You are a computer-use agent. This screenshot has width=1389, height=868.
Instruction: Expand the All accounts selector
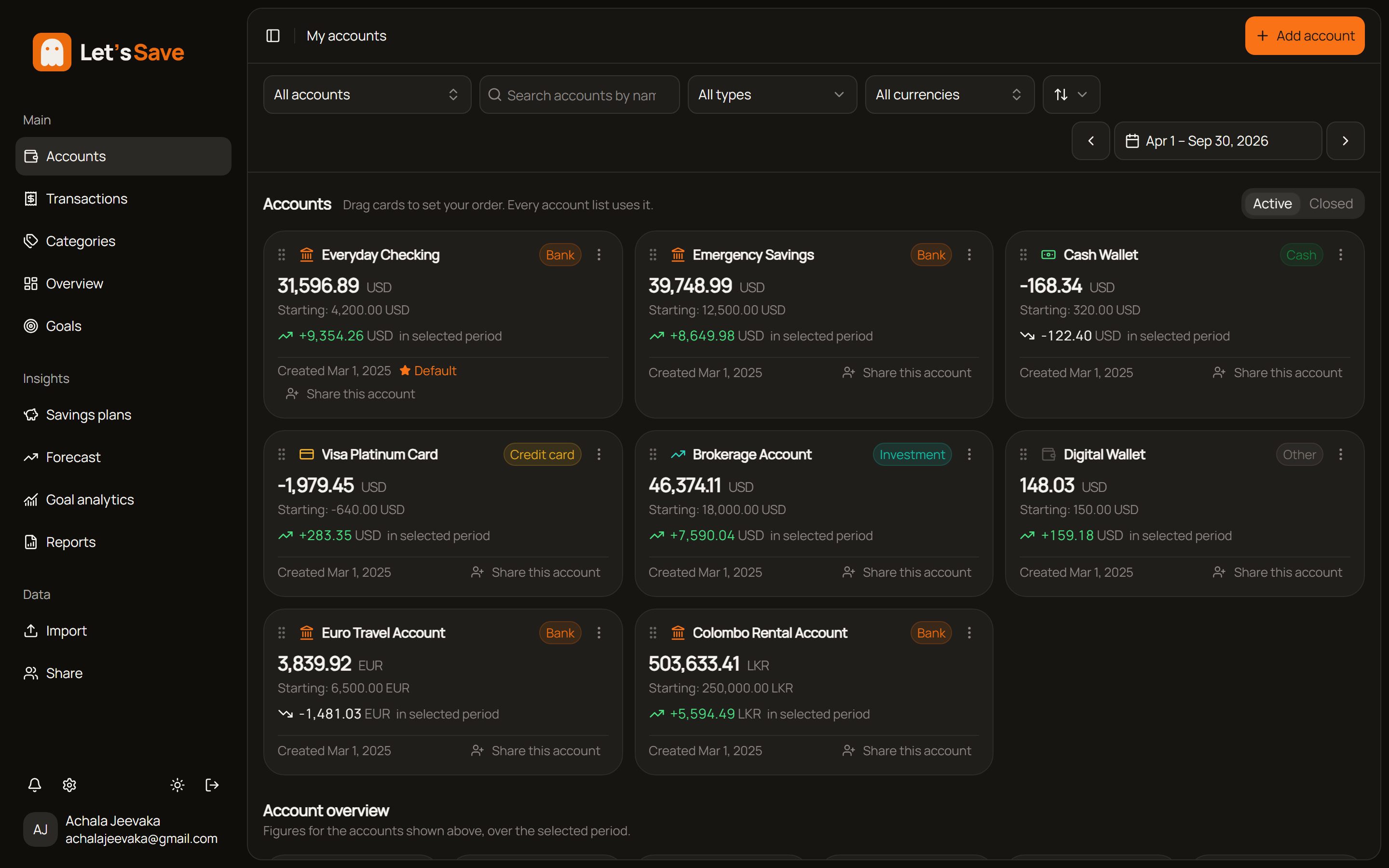pos(367,94)
